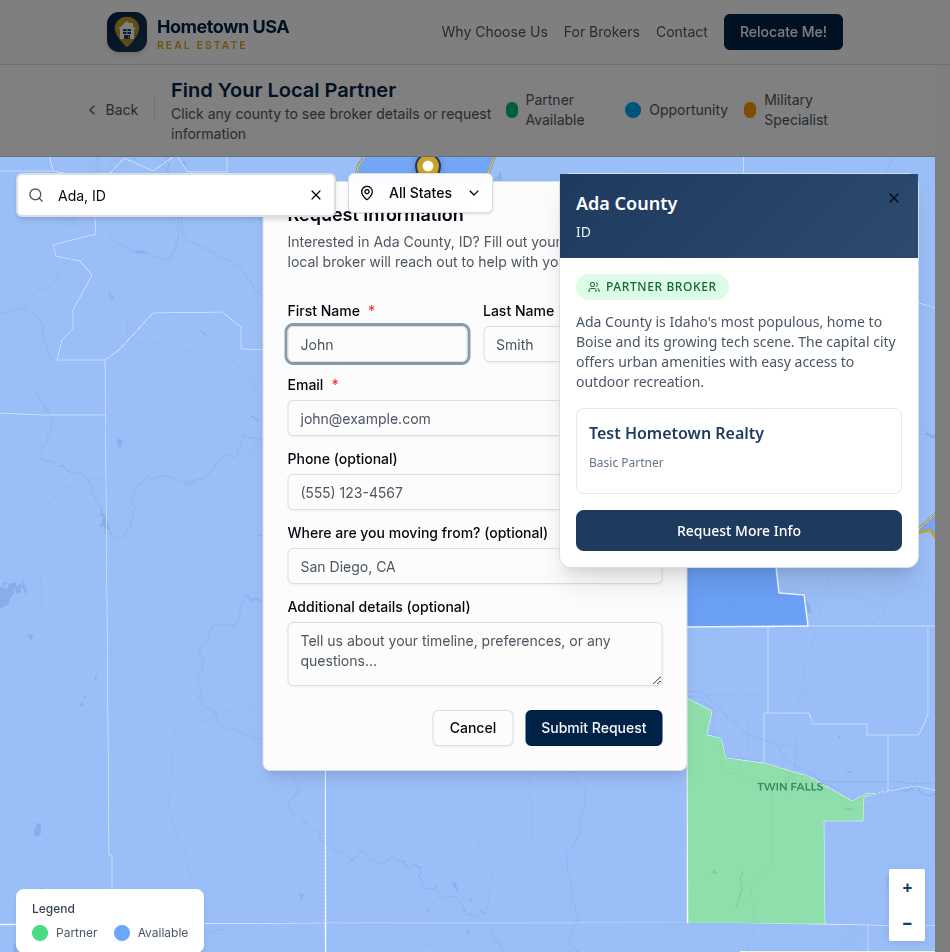Zoom in on the map

pos(907,888)
